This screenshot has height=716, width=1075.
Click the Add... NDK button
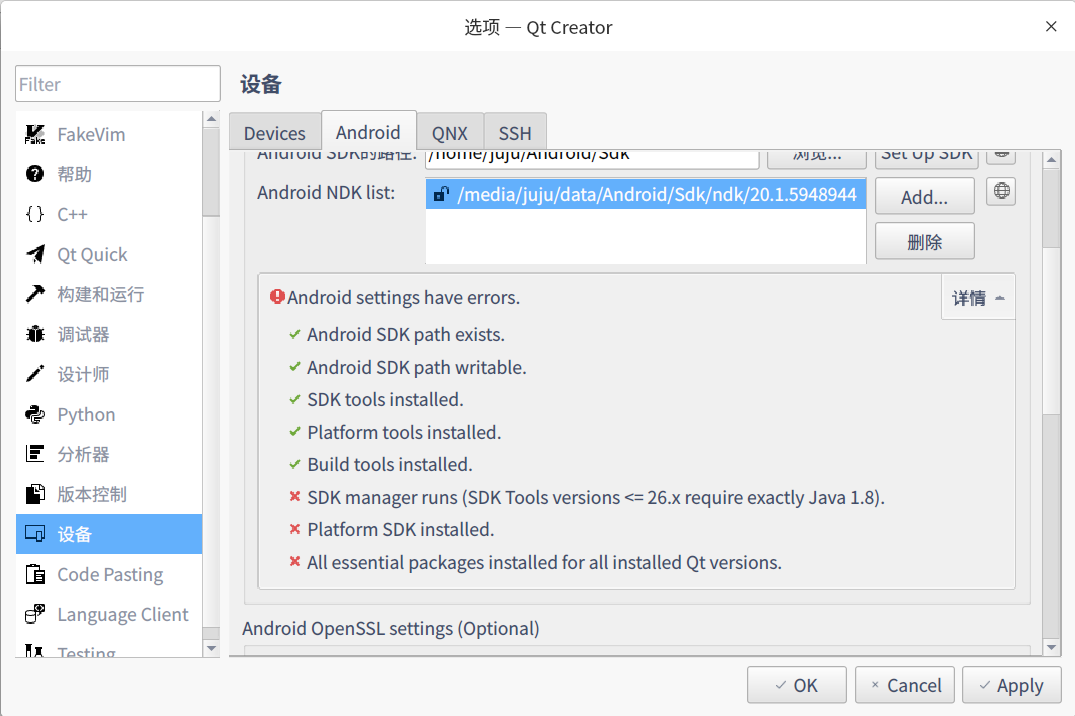pos(924,198)
